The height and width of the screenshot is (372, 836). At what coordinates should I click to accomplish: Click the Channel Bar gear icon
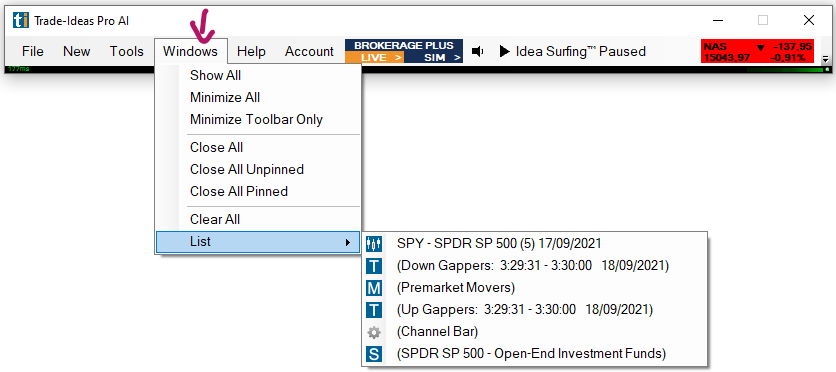[x=374, y=333]
